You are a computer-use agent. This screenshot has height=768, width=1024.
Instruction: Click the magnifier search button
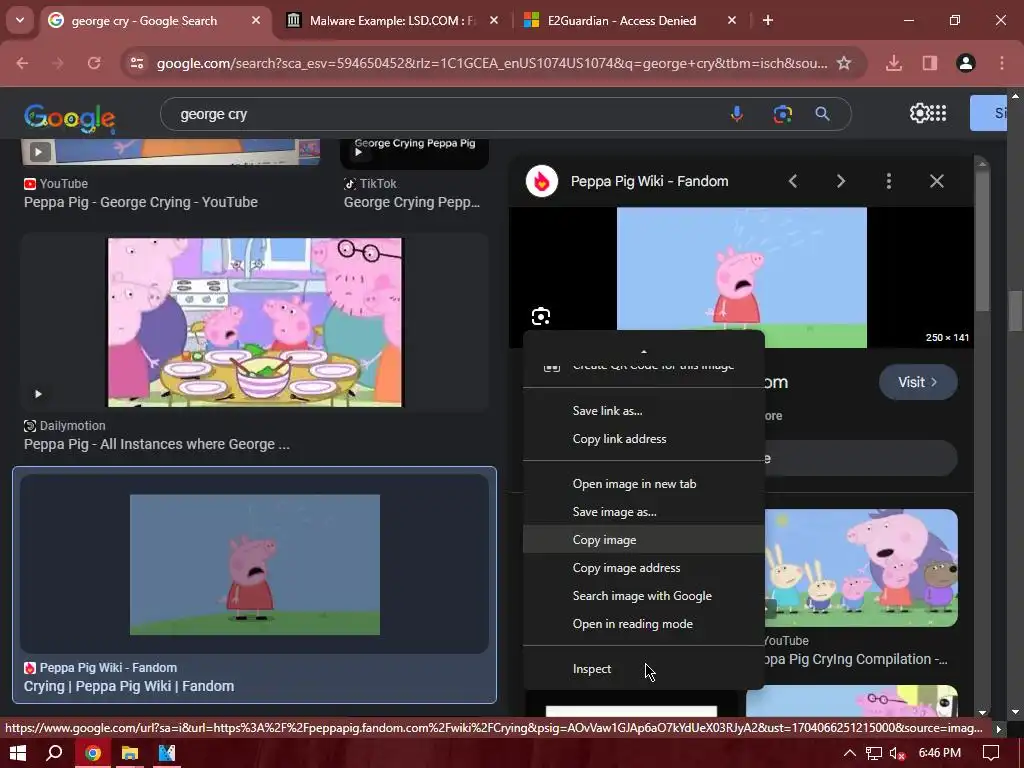point(822,114)
